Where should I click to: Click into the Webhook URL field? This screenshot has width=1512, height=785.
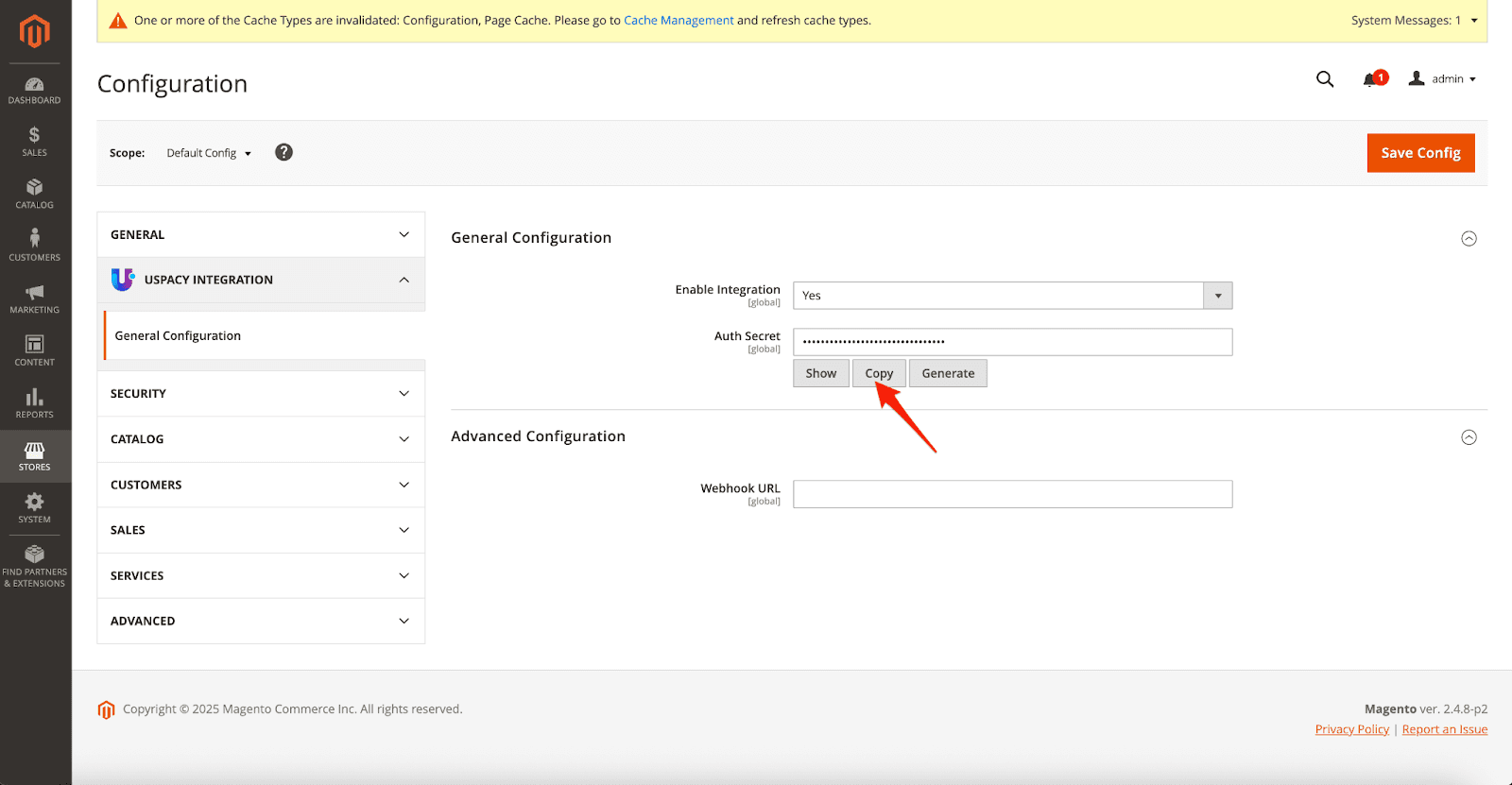tap(1012, 494)
